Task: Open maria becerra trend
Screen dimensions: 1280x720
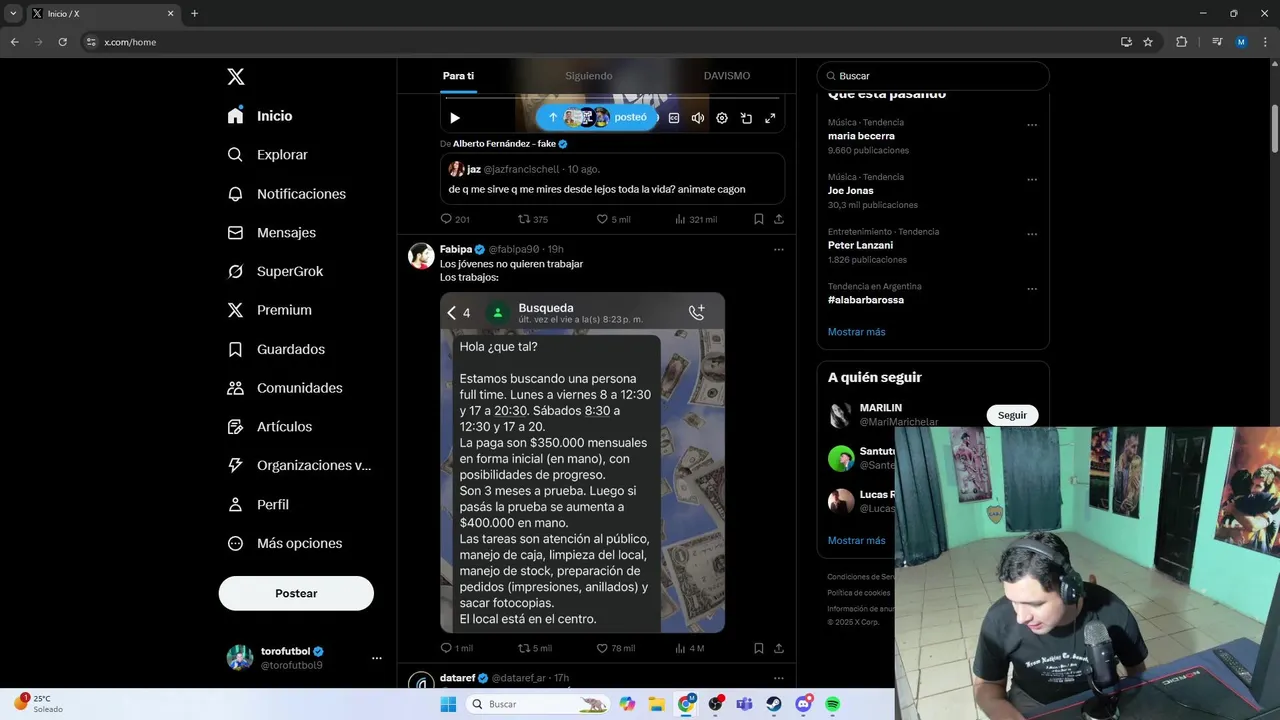Action: (861, 136)
